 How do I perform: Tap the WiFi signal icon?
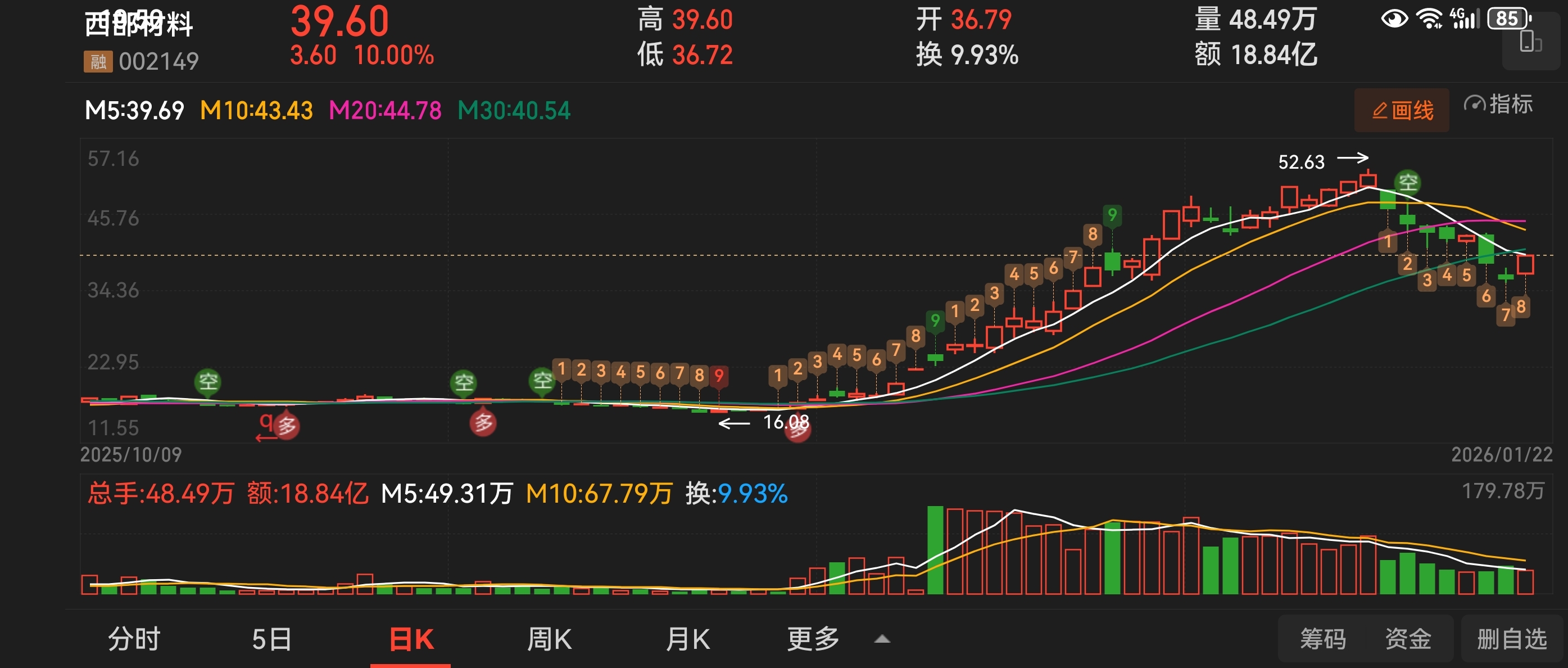pyautogui.click(x=1429, y=18)
